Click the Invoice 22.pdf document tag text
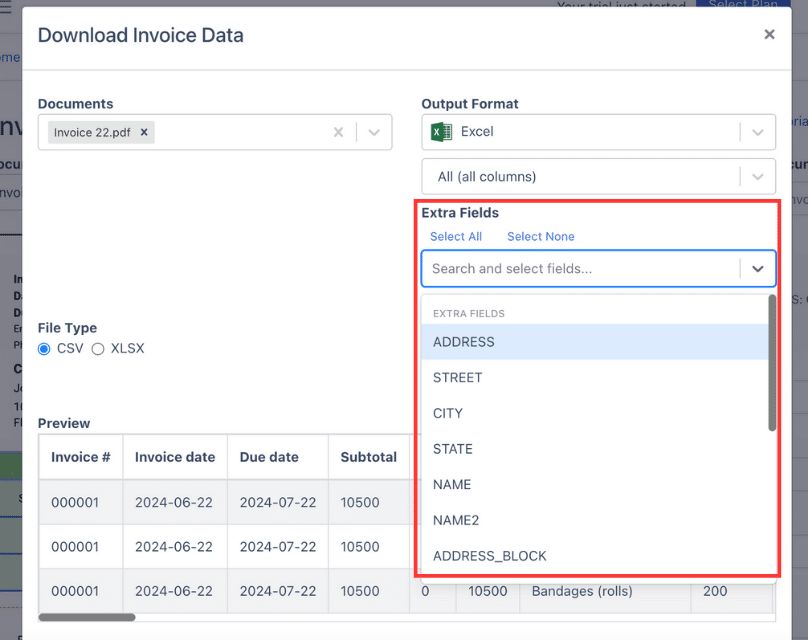809x641 pixels. [x=92, y=133]
